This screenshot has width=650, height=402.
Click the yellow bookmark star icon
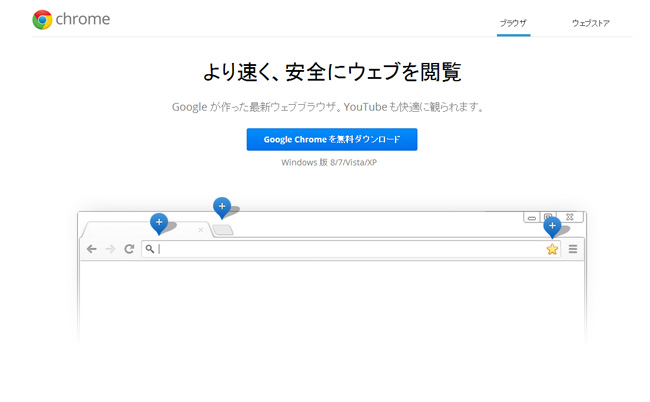pyautogui.click(x=552, y=249)
